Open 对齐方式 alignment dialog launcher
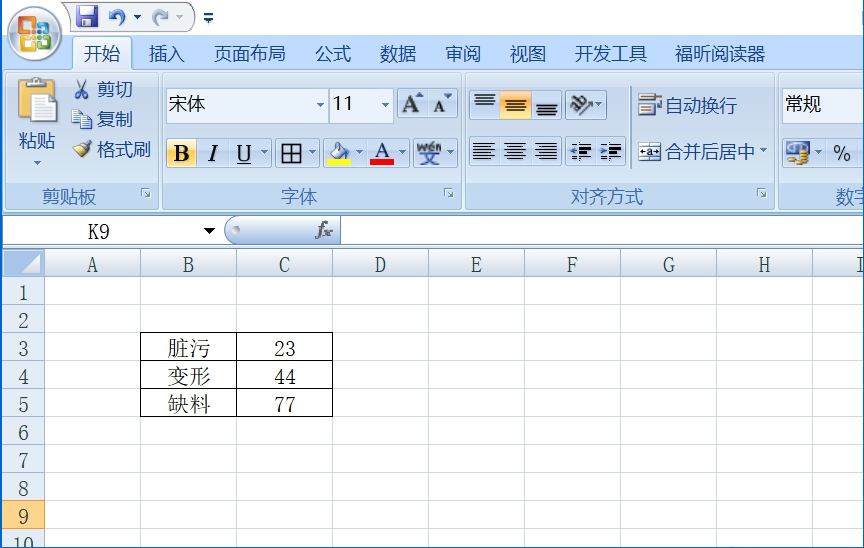This screenshot has width=864, height=548. click(x=762, y=193)
